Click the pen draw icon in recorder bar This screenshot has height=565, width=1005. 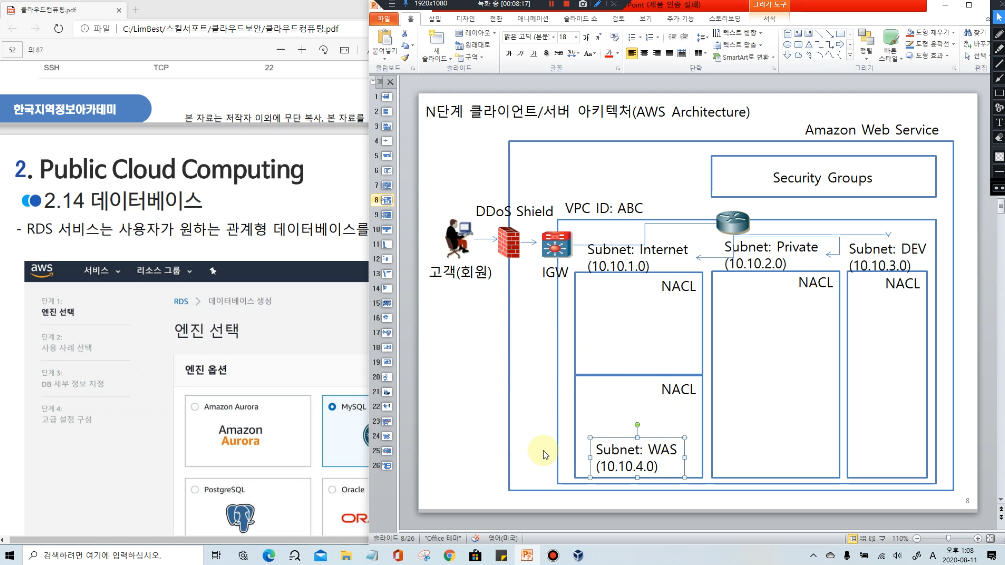click(597, 4)
